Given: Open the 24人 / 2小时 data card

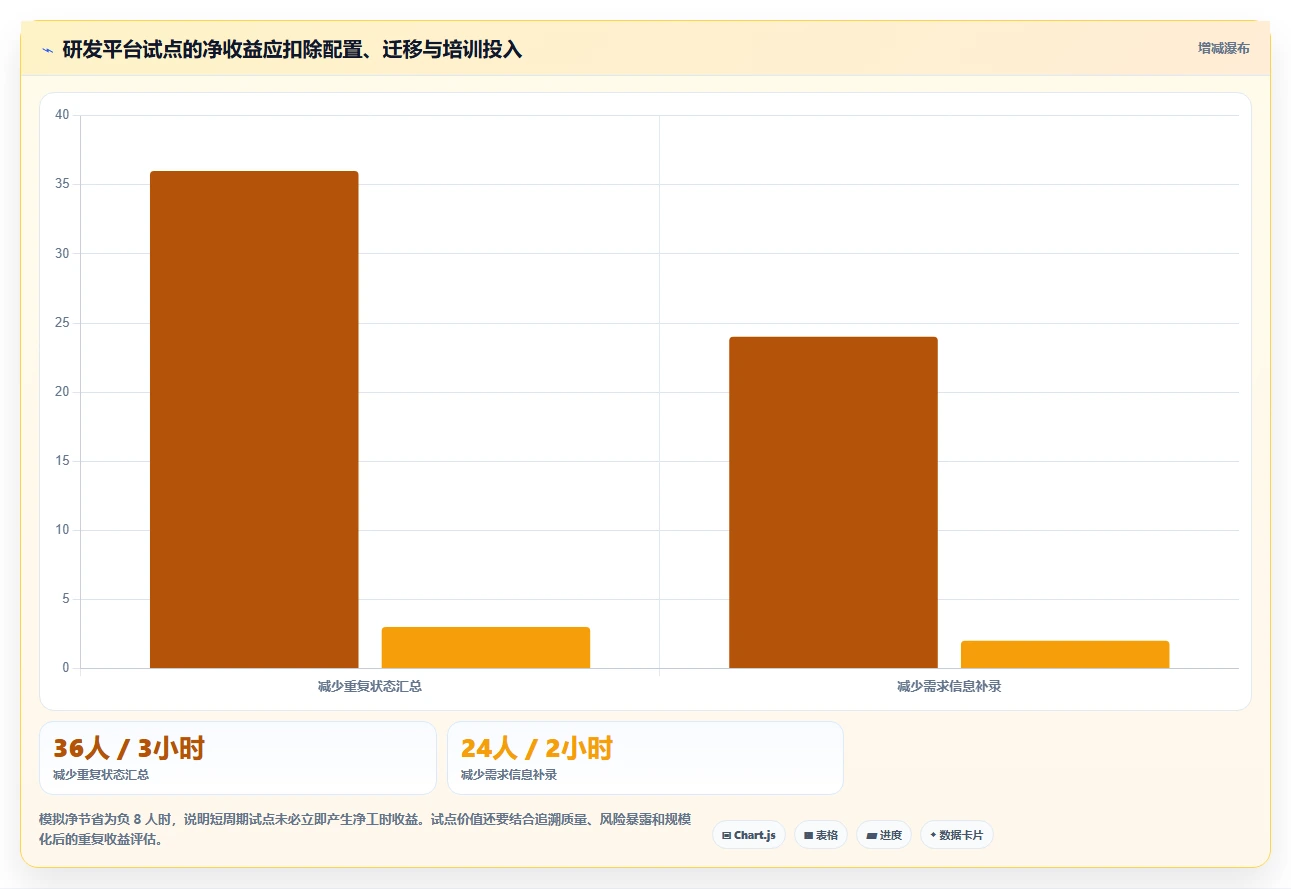Looking at the screenshot, I should pyautogui.click(x=645, y=758).
